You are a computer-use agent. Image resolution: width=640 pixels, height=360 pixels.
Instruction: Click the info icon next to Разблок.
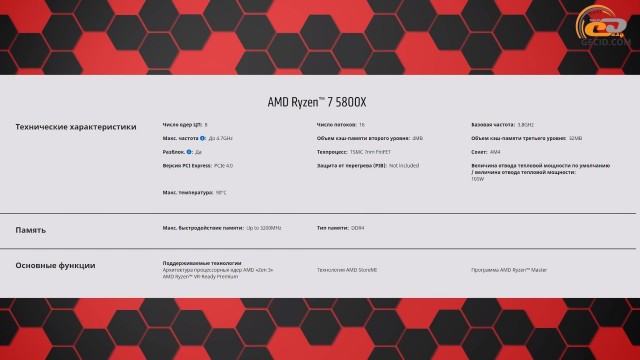tap(189, 152)
